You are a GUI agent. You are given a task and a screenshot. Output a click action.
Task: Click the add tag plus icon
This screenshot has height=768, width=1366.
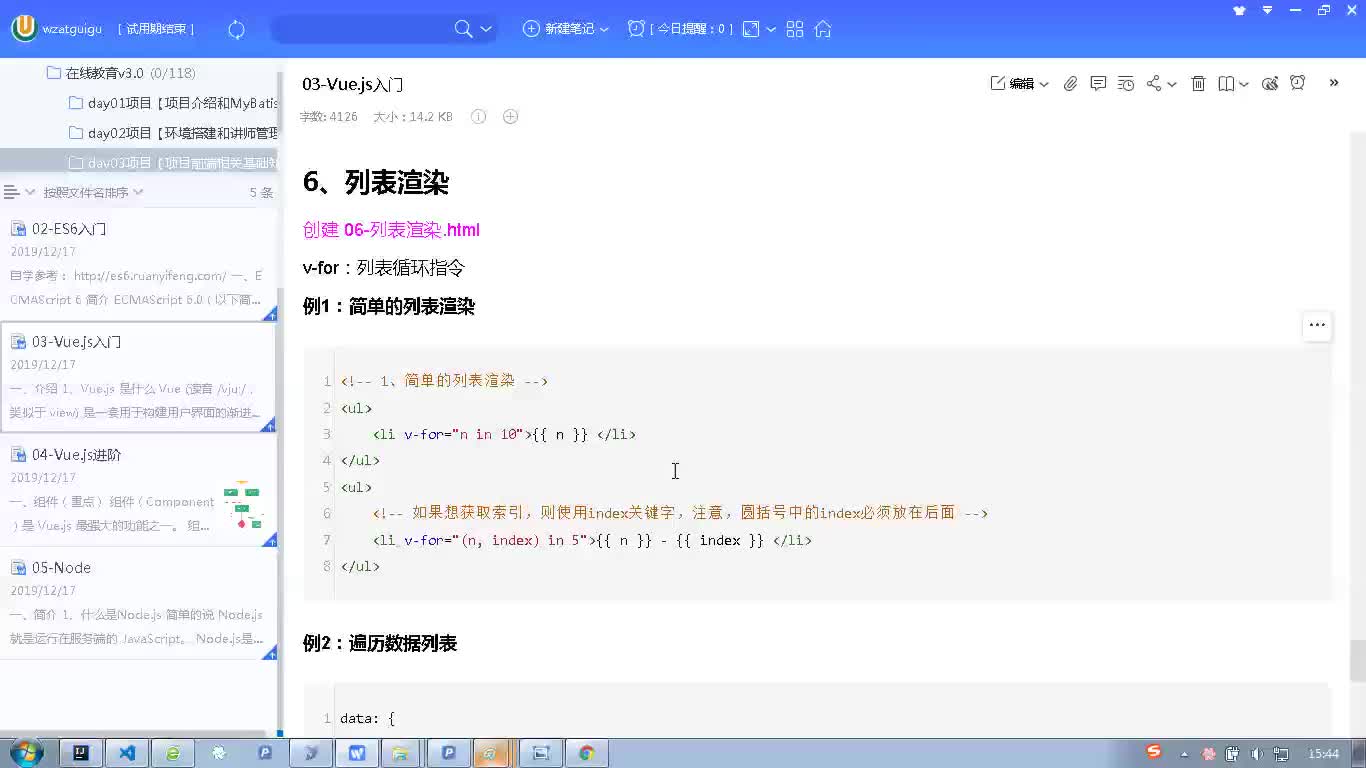(x=510, y=117)
